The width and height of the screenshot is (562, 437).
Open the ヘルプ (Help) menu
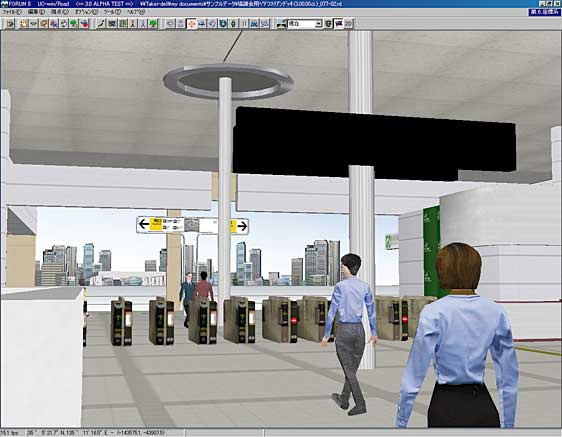[x=136, y=12]
